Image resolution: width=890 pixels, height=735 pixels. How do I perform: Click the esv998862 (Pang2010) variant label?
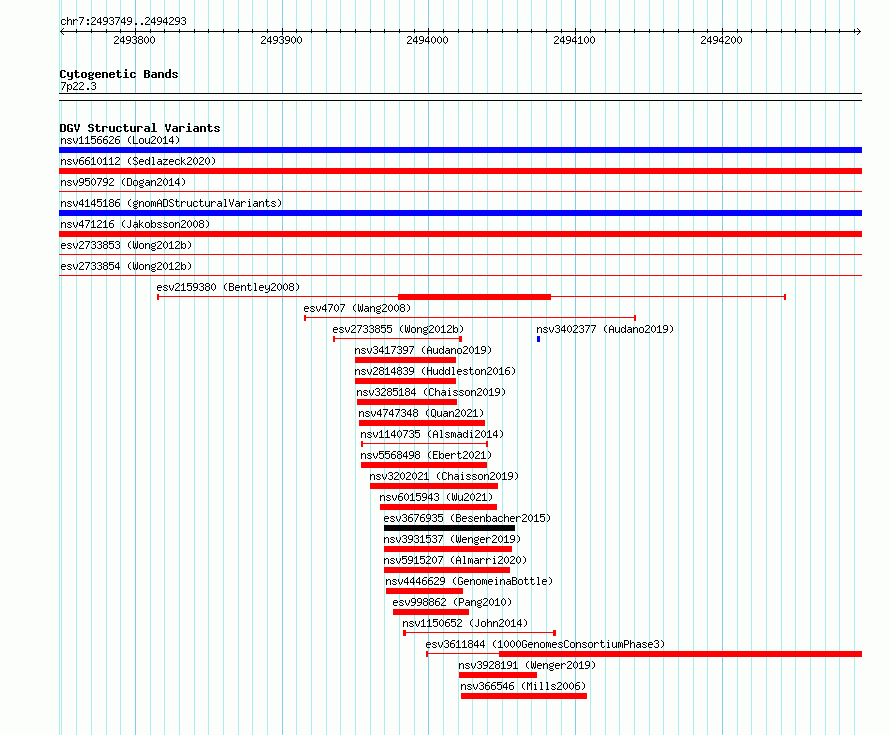click(x=452, y=602)
